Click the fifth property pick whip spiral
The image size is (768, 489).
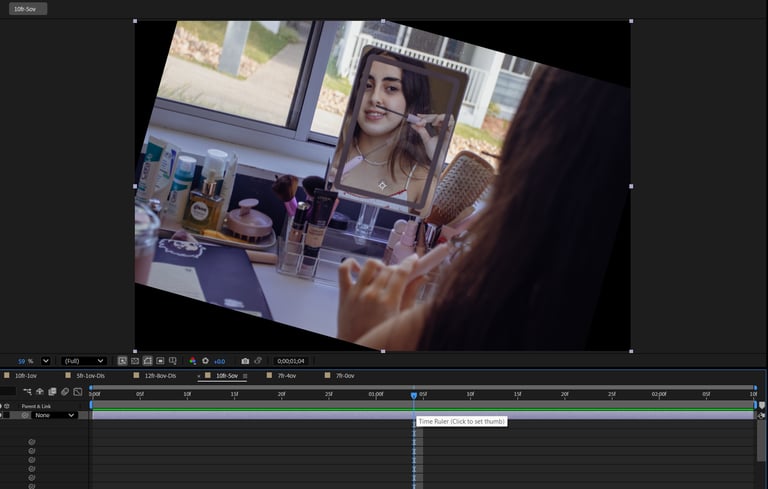(32, 478)
